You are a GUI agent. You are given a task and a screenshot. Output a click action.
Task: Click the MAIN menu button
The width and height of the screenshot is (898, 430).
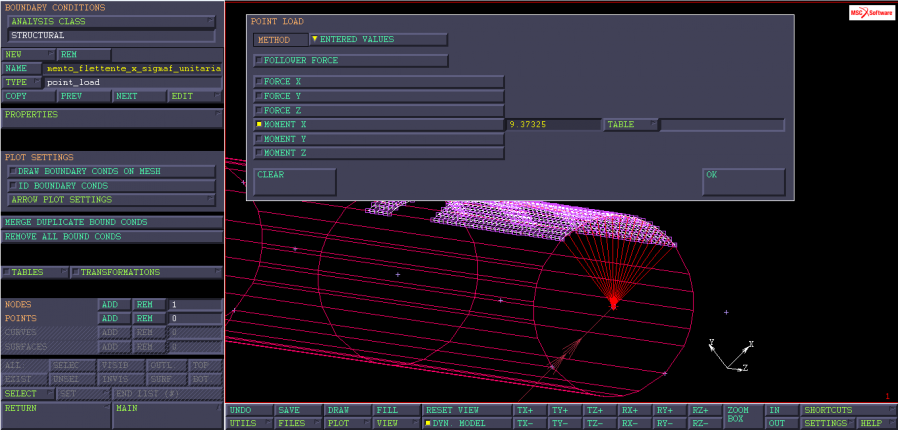(167, 416)
